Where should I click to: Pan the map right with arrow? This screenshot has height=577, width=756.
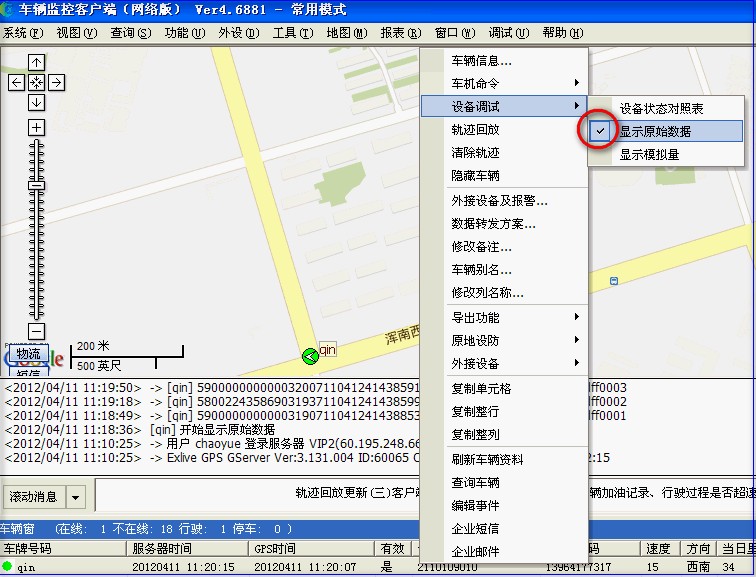pos(56,82)
